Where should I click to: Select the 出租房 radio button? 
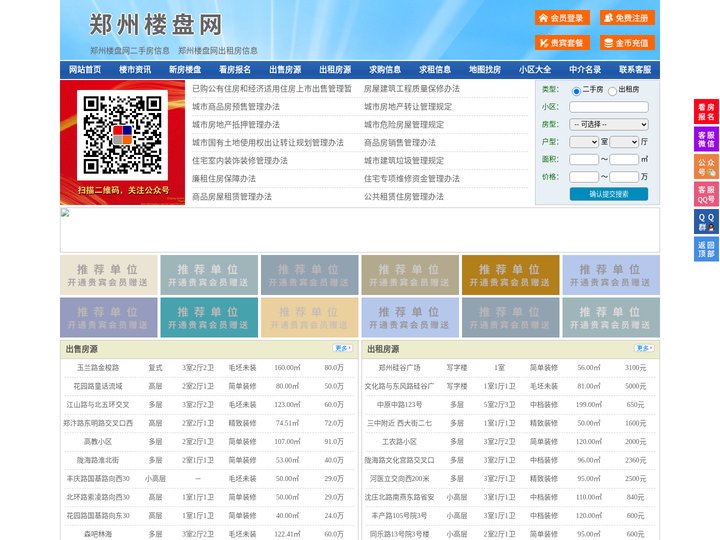point(612,91)
